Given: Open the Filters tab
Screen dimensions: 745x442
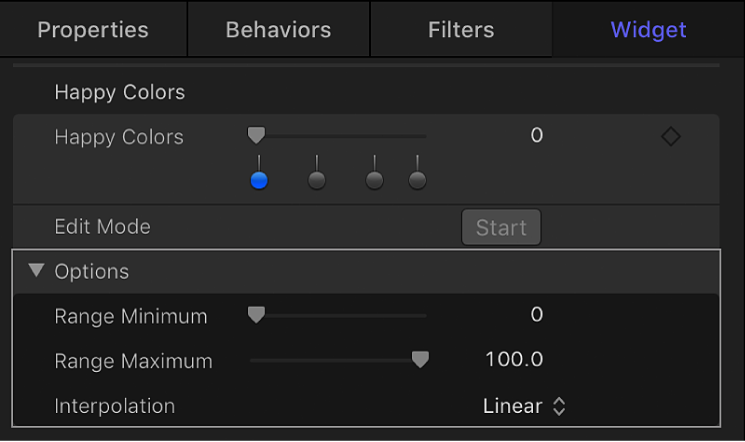Looking at the screenshot, I should pyautogui.click(x=461, y=30).
